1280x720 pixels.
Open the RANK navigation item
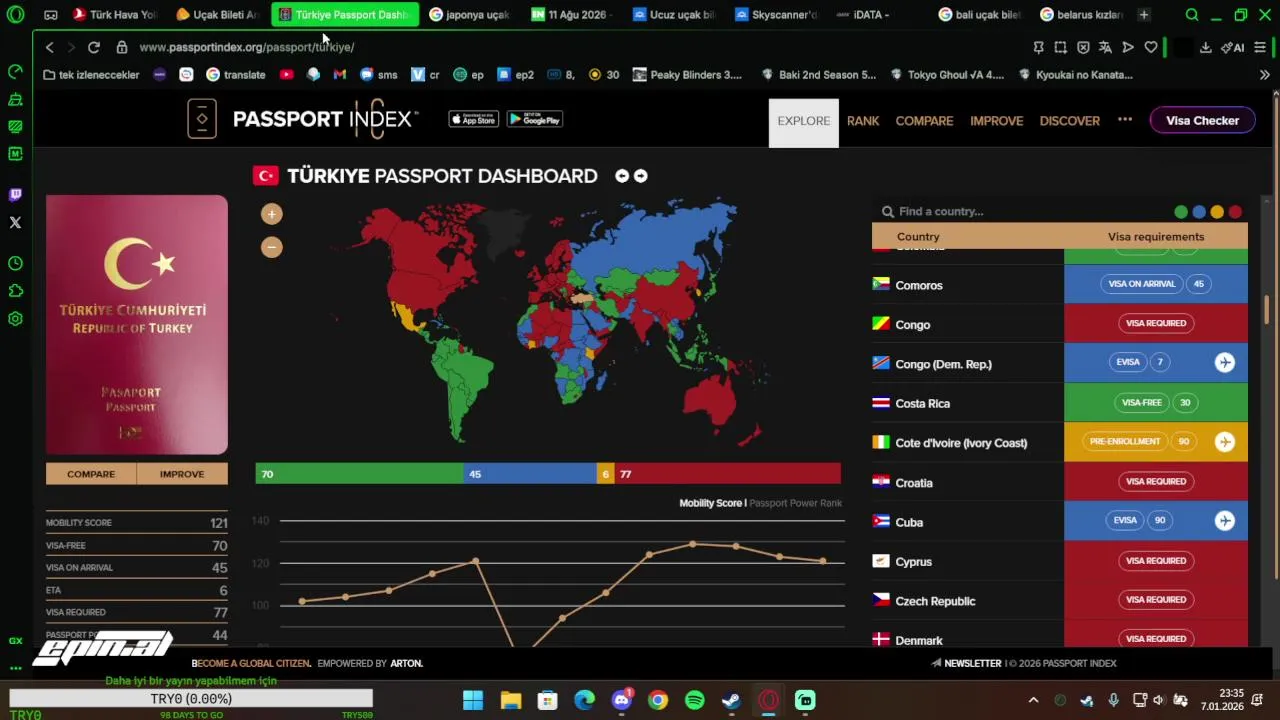click(x=863, y=121)
